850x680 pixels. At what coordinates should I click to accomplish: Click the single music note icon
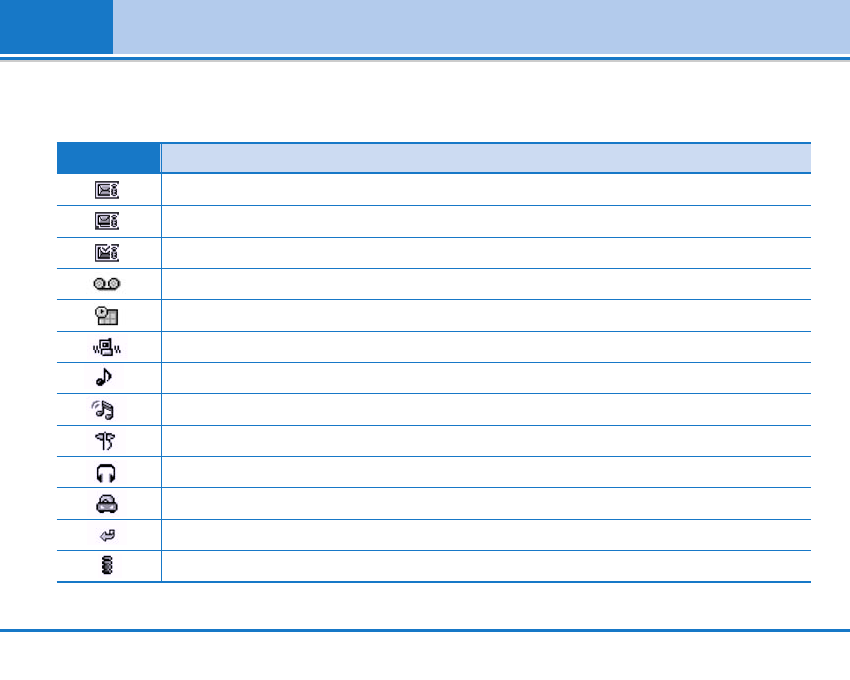tap(108, 379)
